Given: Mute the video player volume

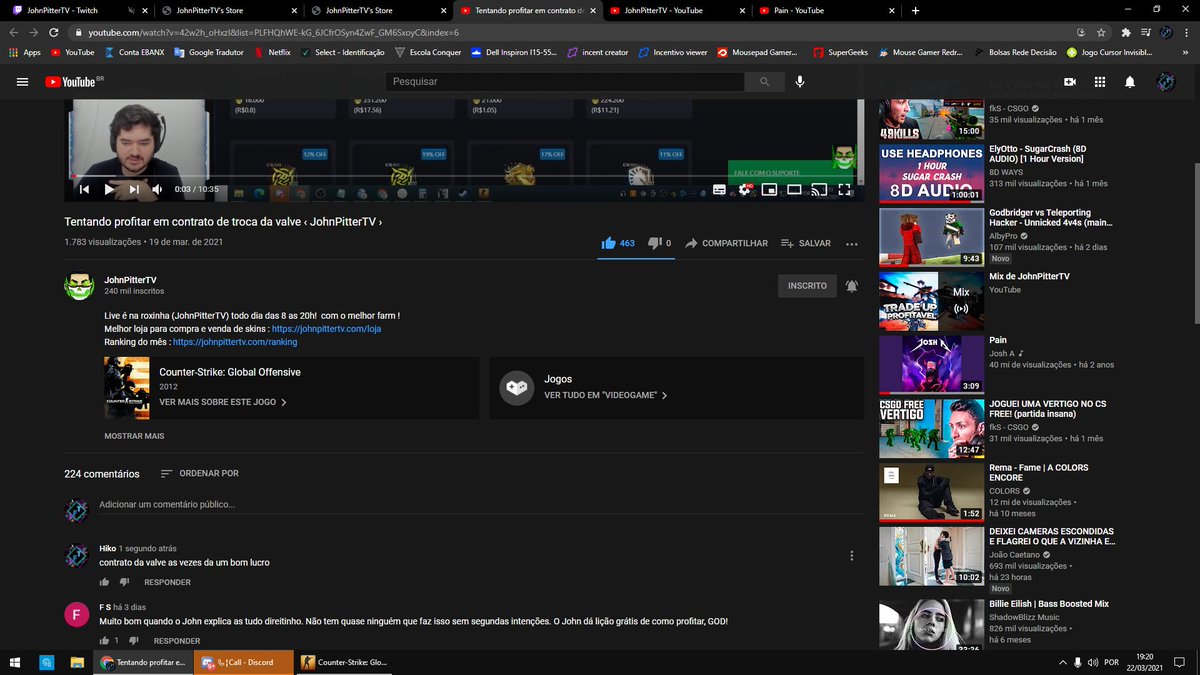Looking at the screenshot, I should pyautogui.click(x=157, y=189).
